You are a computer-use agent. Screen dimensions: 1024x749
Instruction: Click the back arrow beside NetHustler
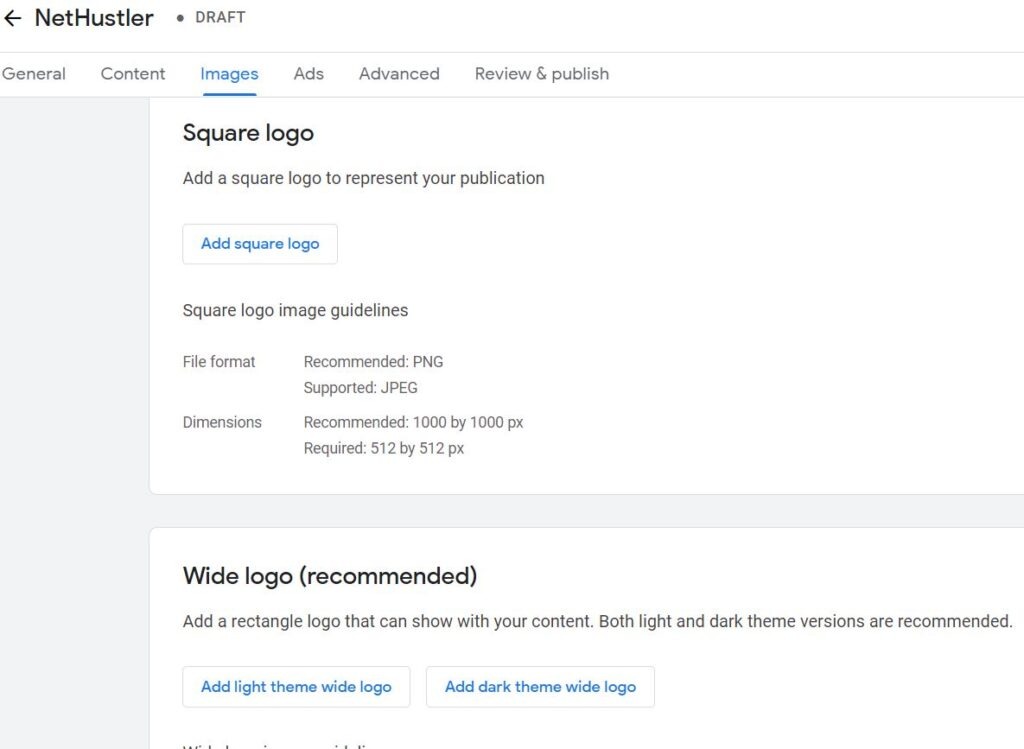[13, 18]
